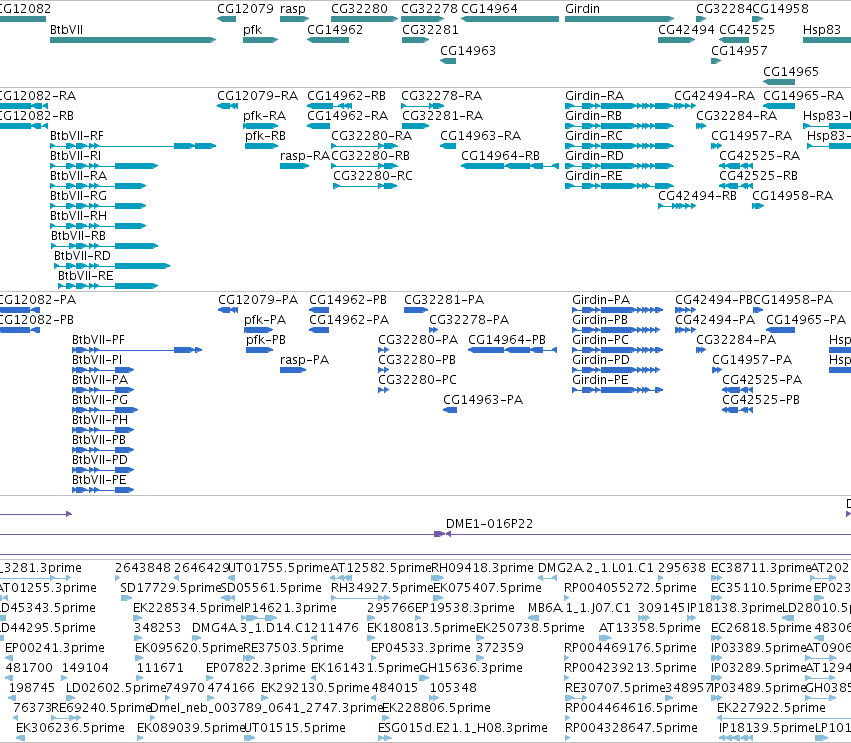This screenshot has width=851, height=743.
Task: Click protein CG32278-PA label
Action: [x=469, y=320]
